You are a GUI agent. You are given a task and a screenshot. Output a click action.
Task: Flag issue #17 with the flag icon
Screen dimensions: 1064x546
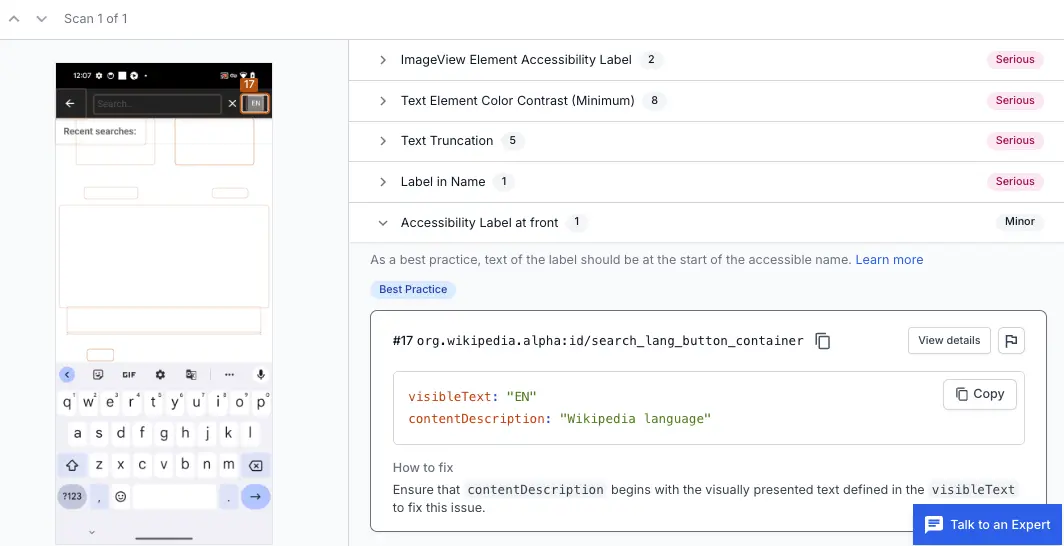[x=1011, y=341]
